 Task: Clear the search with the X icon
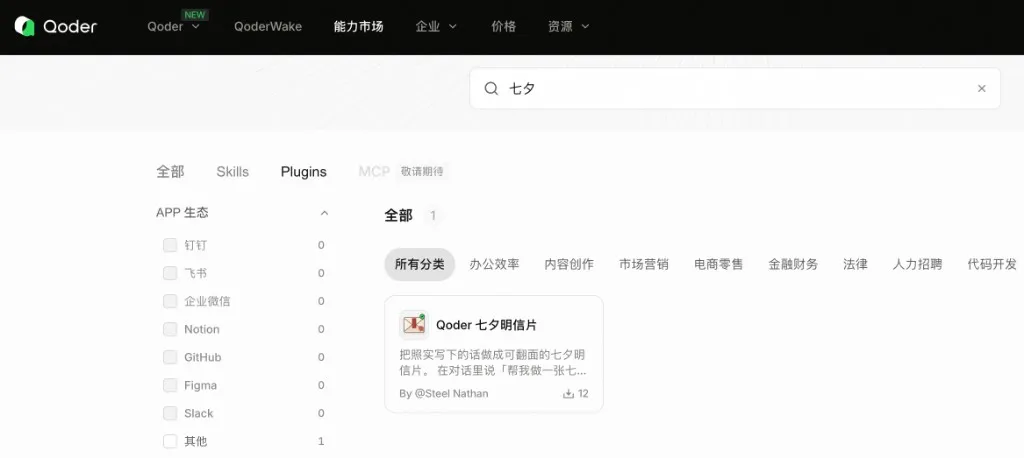pos(982,89)
